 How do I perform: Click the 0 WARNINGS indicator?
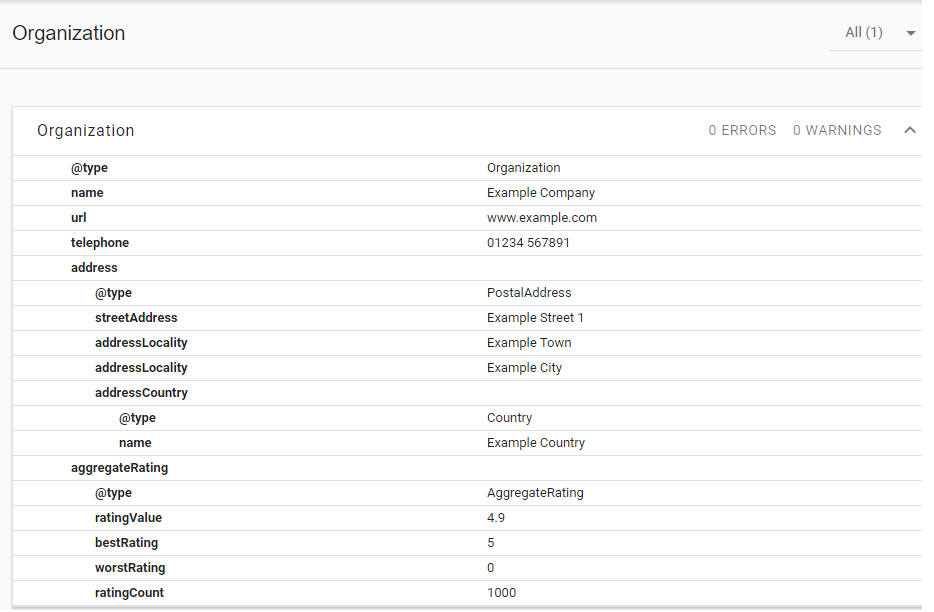coord(837,131)
